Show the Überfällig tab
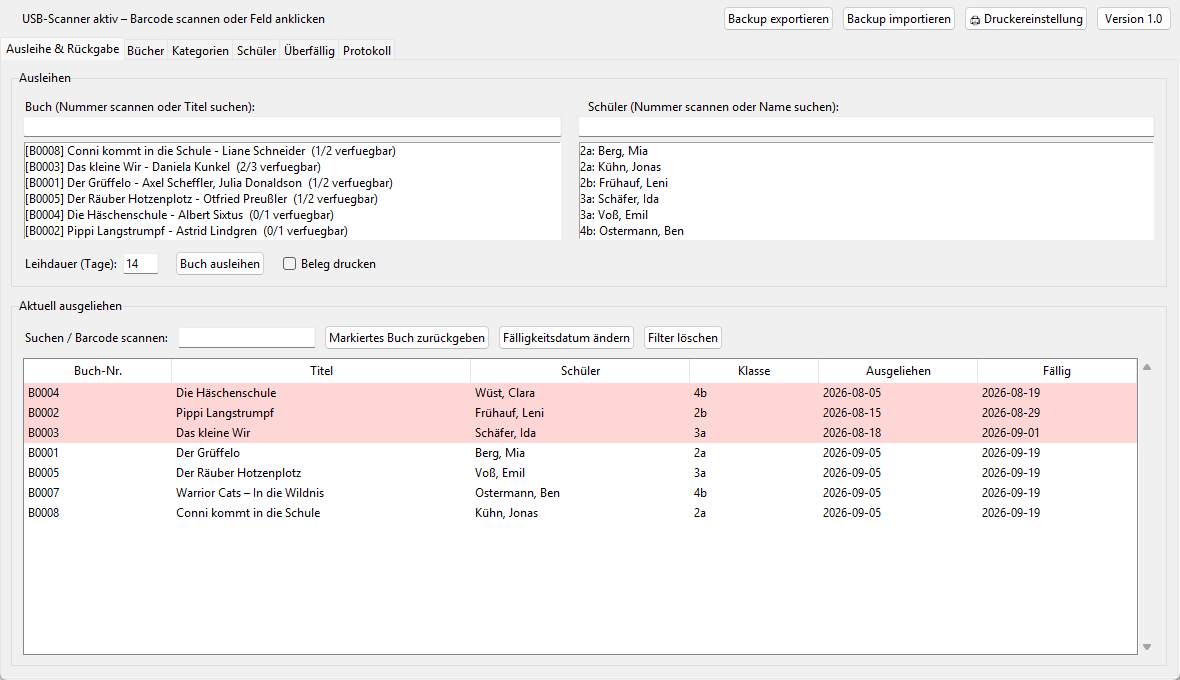Image resolution: width=1180 pixels, height=680 pixels. pos(309,50)
